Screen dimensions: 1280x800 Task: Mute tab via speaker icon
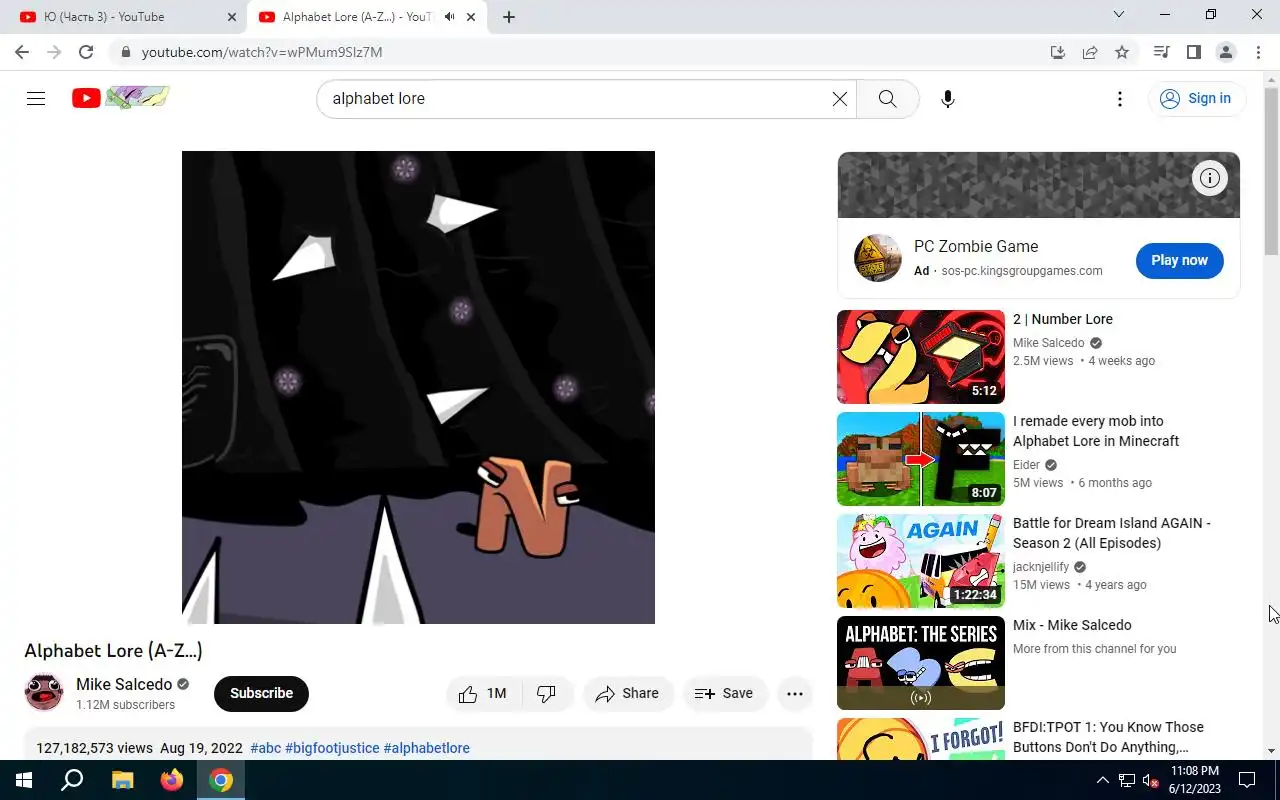click(450, 17)
